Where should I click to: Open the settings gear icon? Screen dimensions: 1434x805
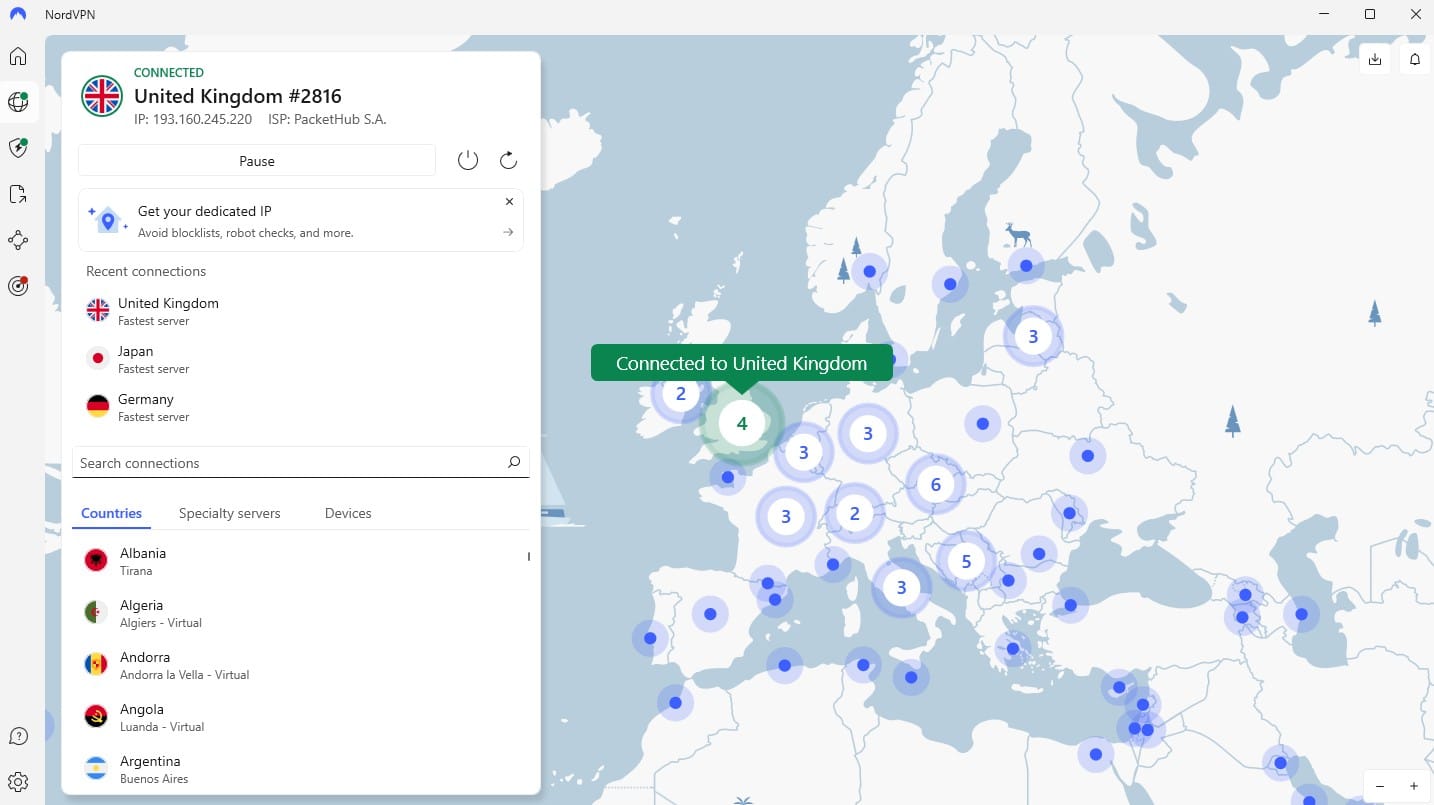click(18, 782)
